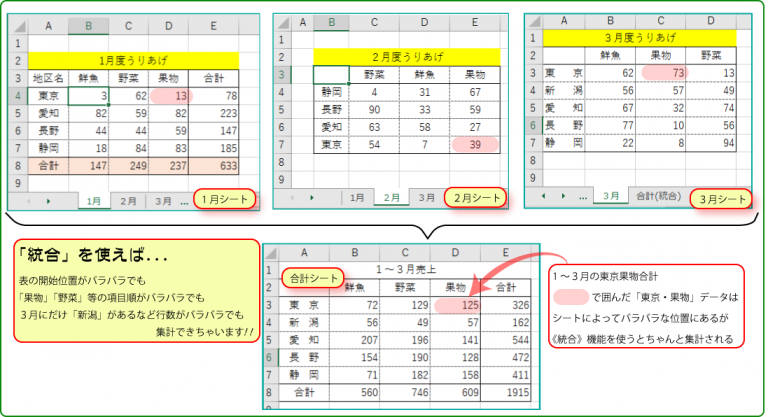This screenshot has height=417, width=768.
Task: Click the 地区名 header cell in the 1月 sheet
Action: (48, 78)
